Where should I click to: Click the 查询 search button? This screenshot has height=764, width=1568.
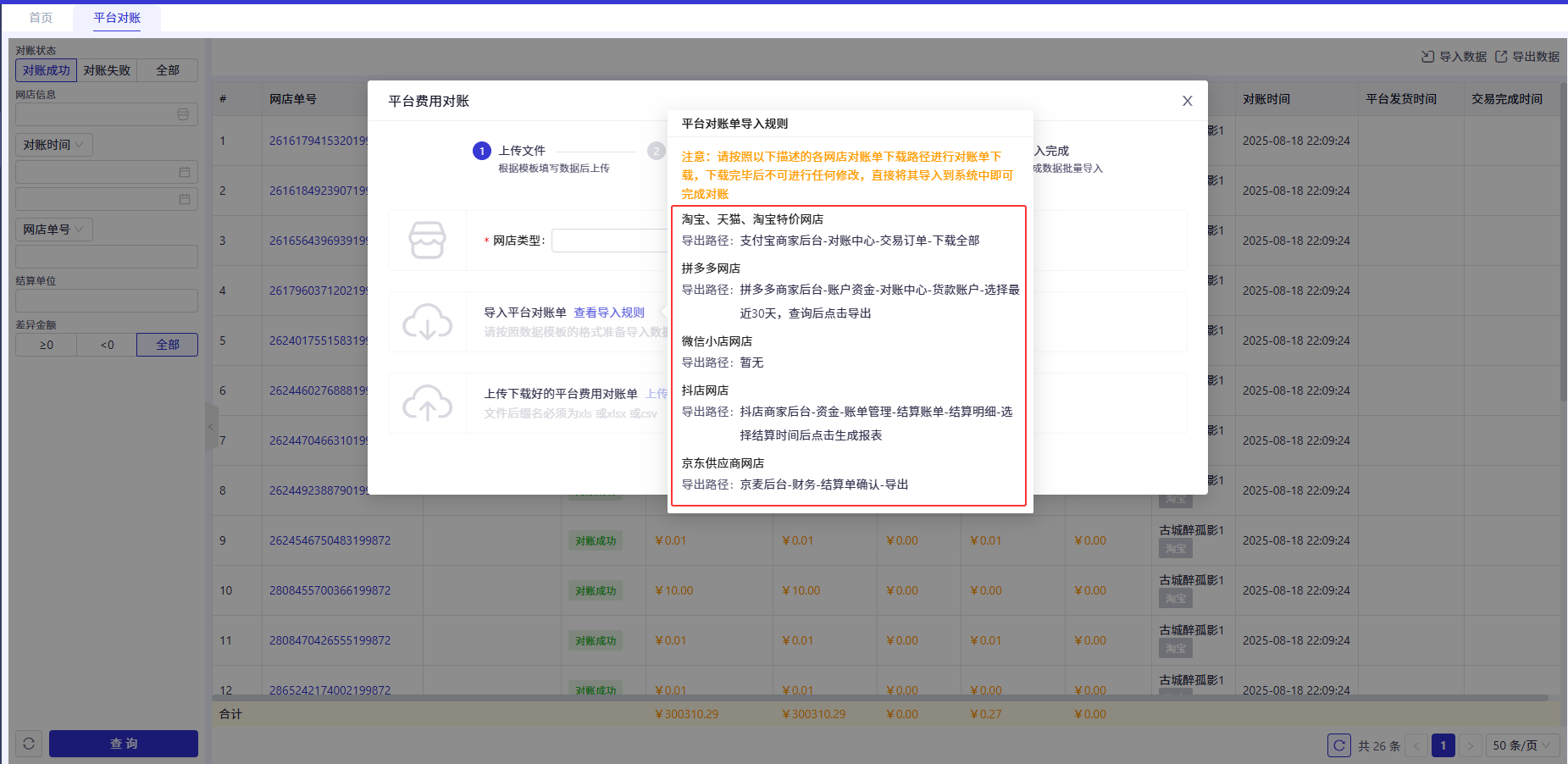tap(124, 744)
